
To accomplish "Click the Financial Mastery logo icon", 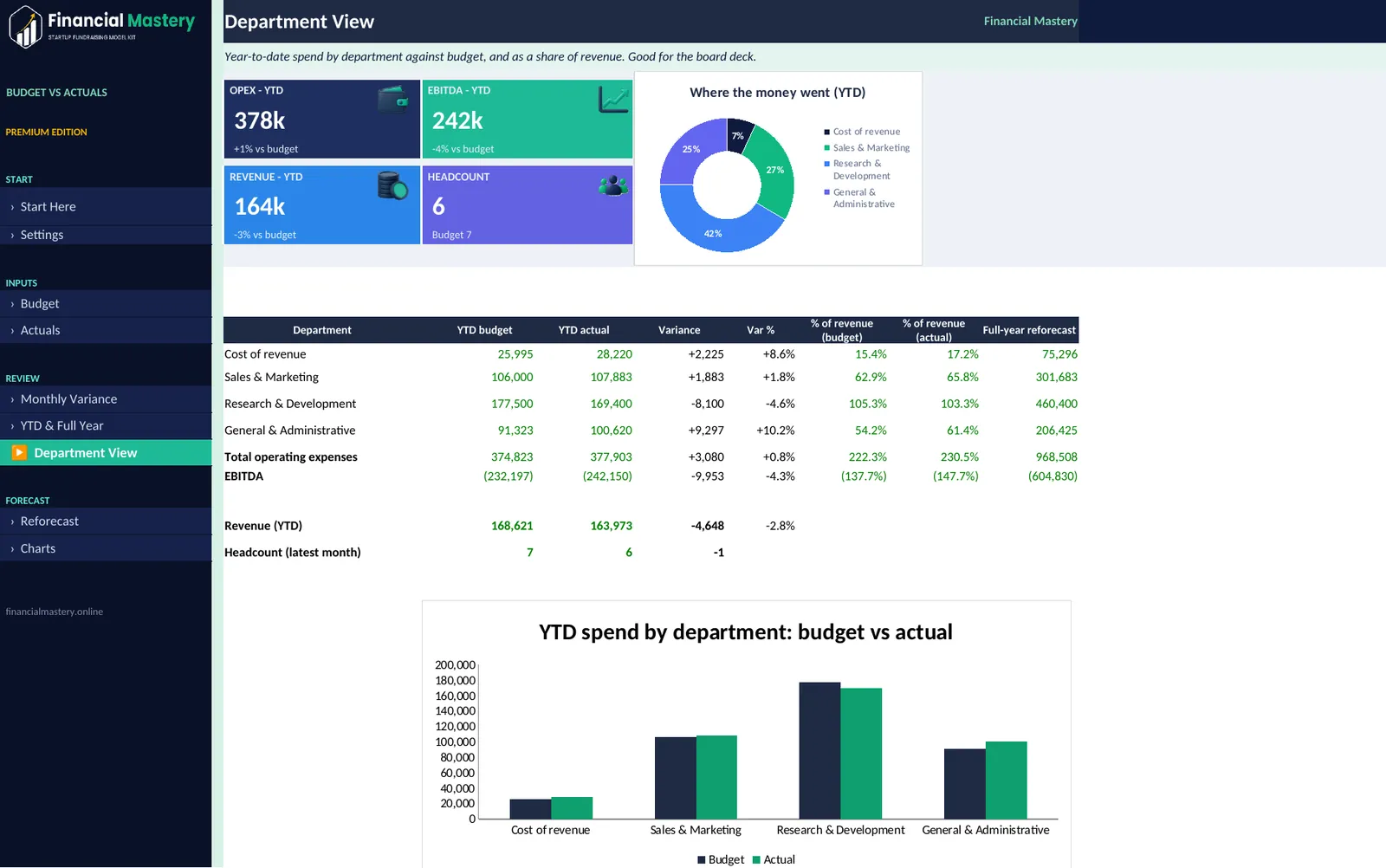I will 25,27.
